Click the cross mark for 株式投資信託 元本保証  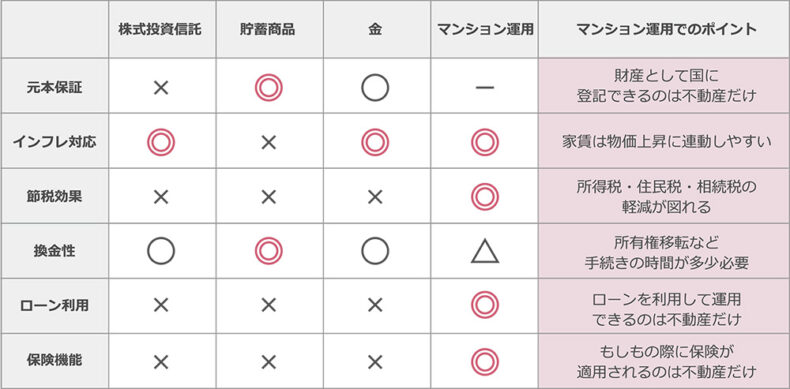[161, 88]
